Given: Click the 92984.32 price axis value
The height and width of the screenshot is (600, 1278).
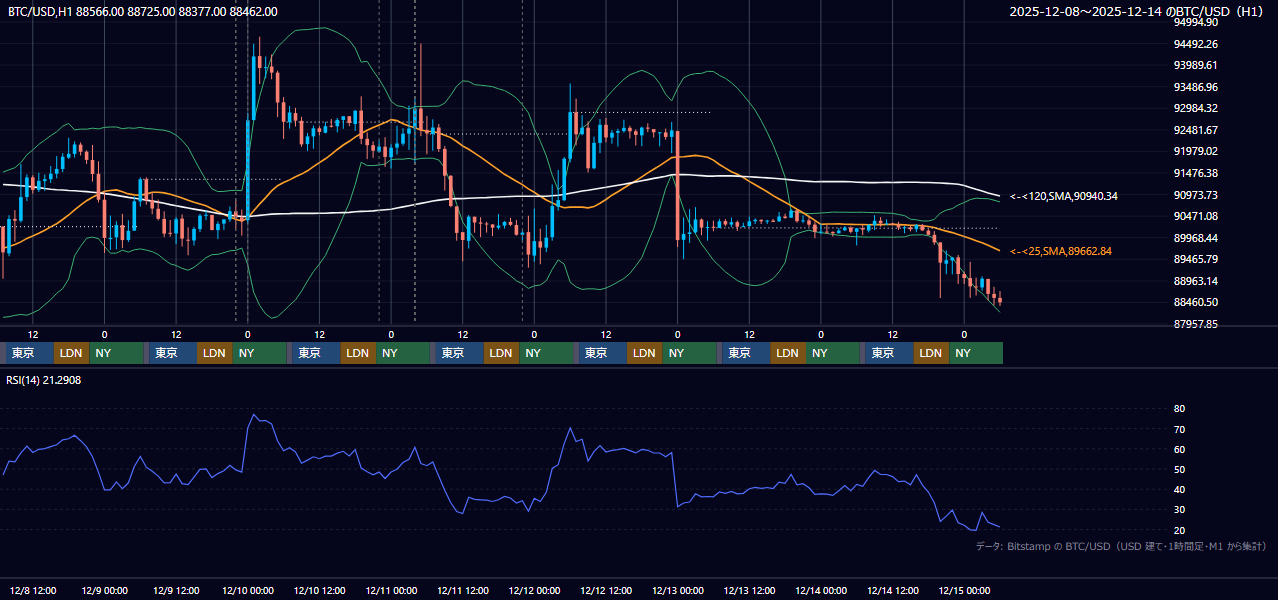Looking at the screenshot, I should point(1196,108).
